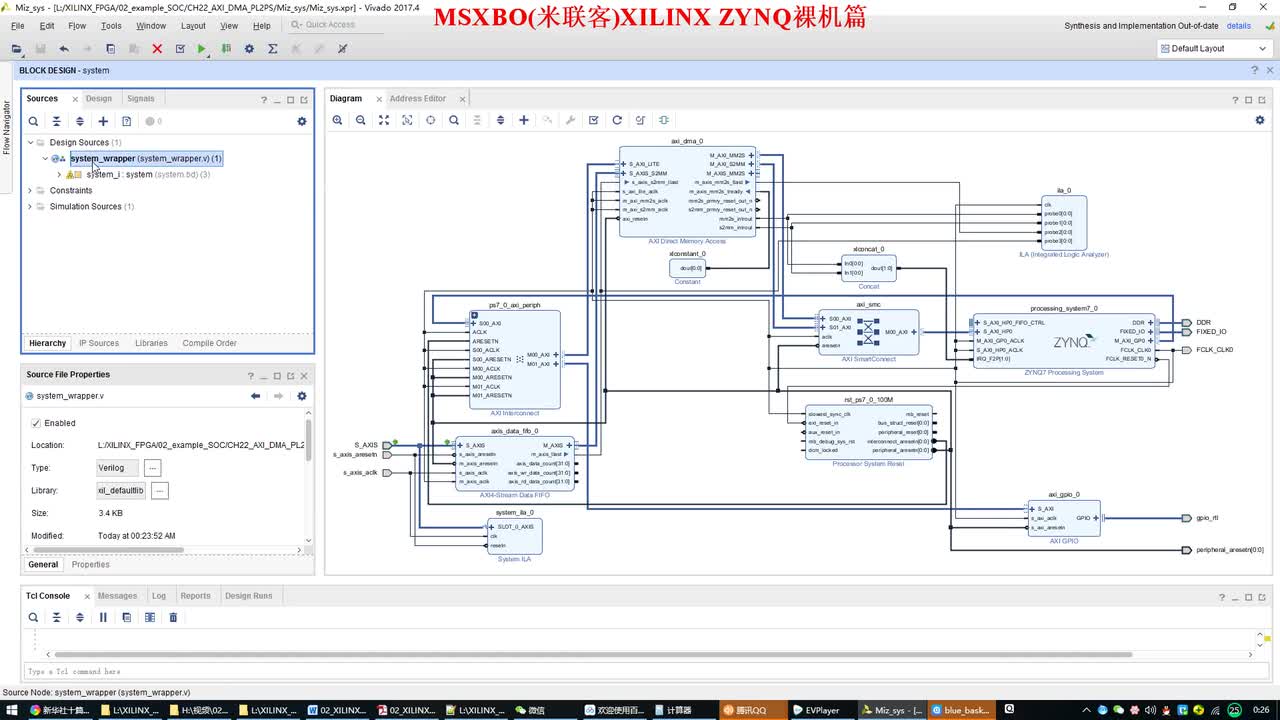Switch to Address Editor tab
Image resolution: width=1280 pixels, height=720 pixels.
(x=418, y=98)
